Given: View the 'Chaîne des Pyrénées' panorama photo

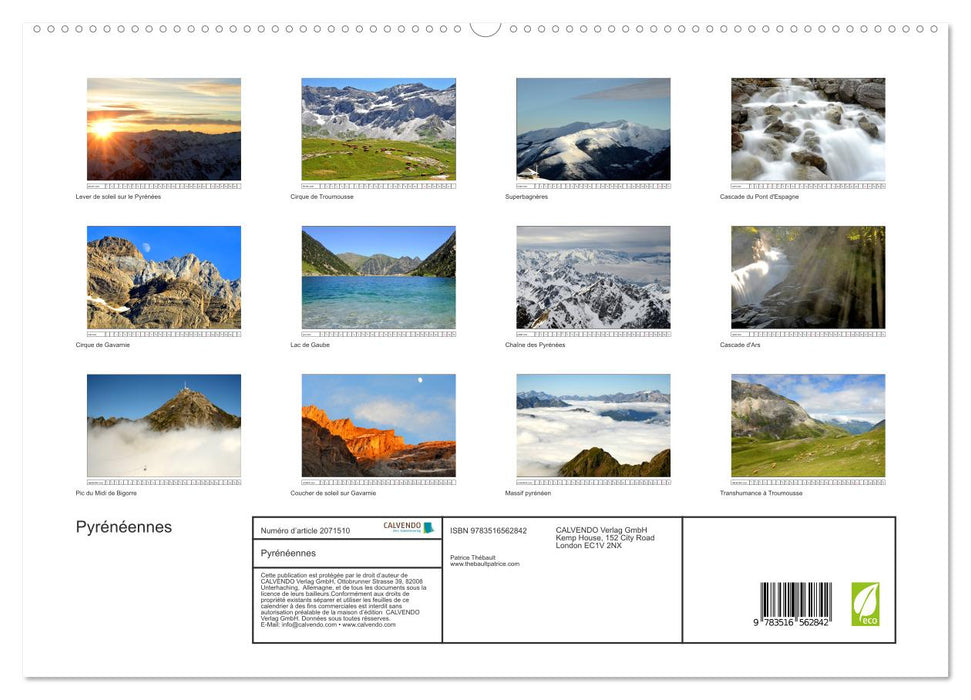Looking at the screenshot, I should point(592,278).
